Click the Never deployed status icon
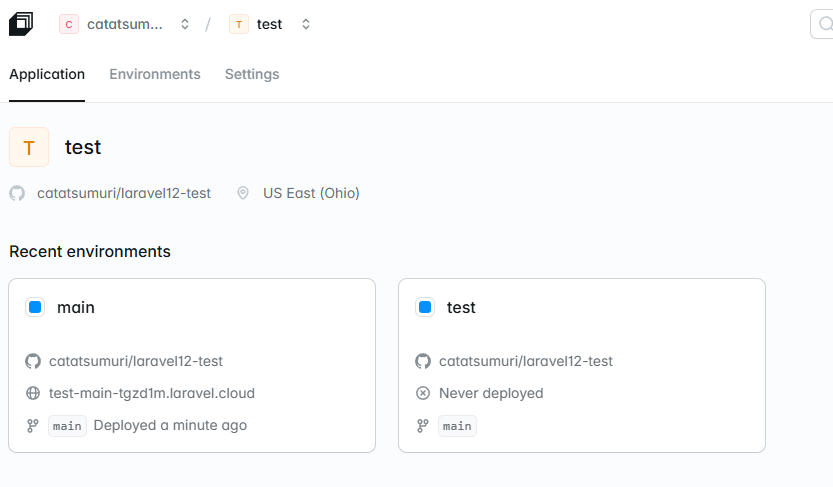This screenshot has width=833, height=487. coord(423,393)
